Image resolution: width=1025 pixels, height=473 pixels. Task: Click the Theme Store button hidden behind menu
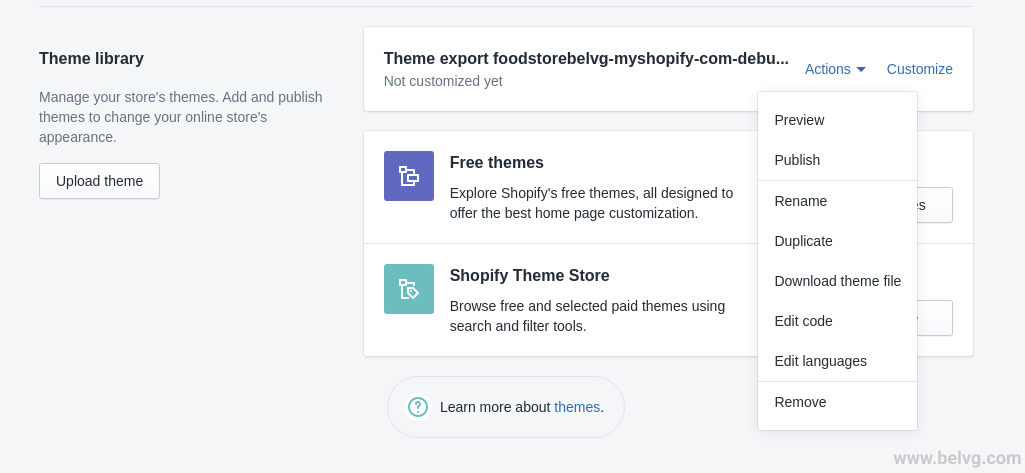(935, 318)
